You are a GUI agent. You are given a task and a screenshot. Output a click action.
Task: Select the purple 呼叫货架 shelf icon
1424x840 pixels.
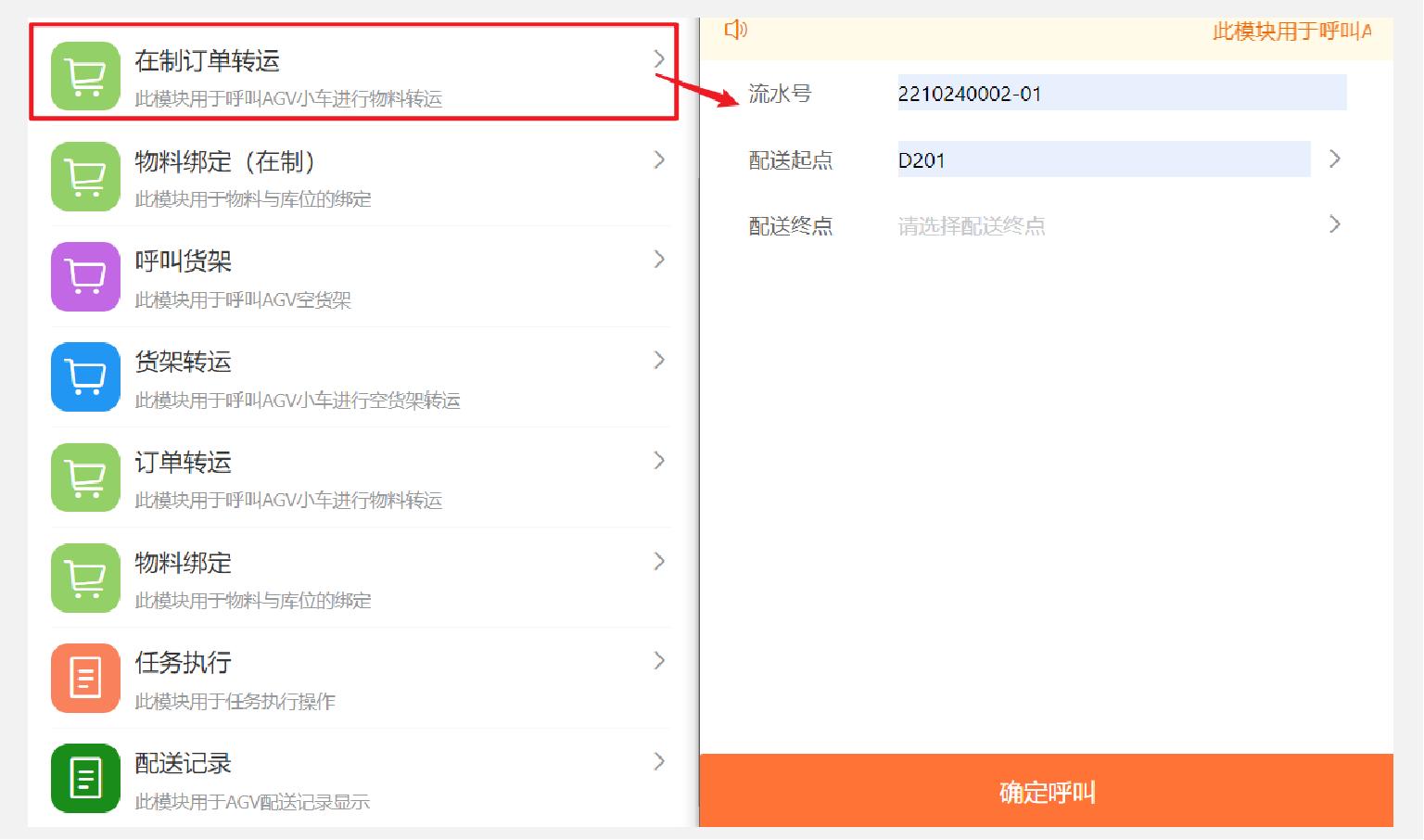(x=84, y=276)
